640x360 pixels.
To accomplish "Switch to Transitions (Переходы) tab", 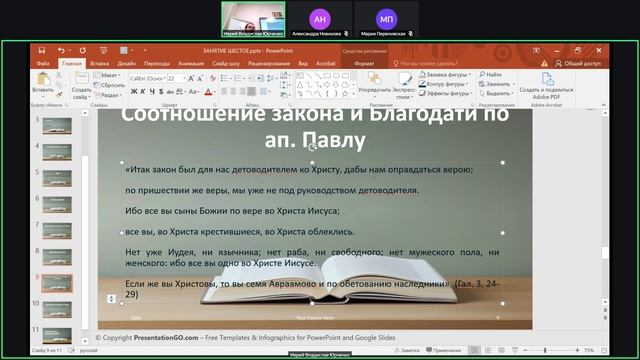I will coord(157,63).
